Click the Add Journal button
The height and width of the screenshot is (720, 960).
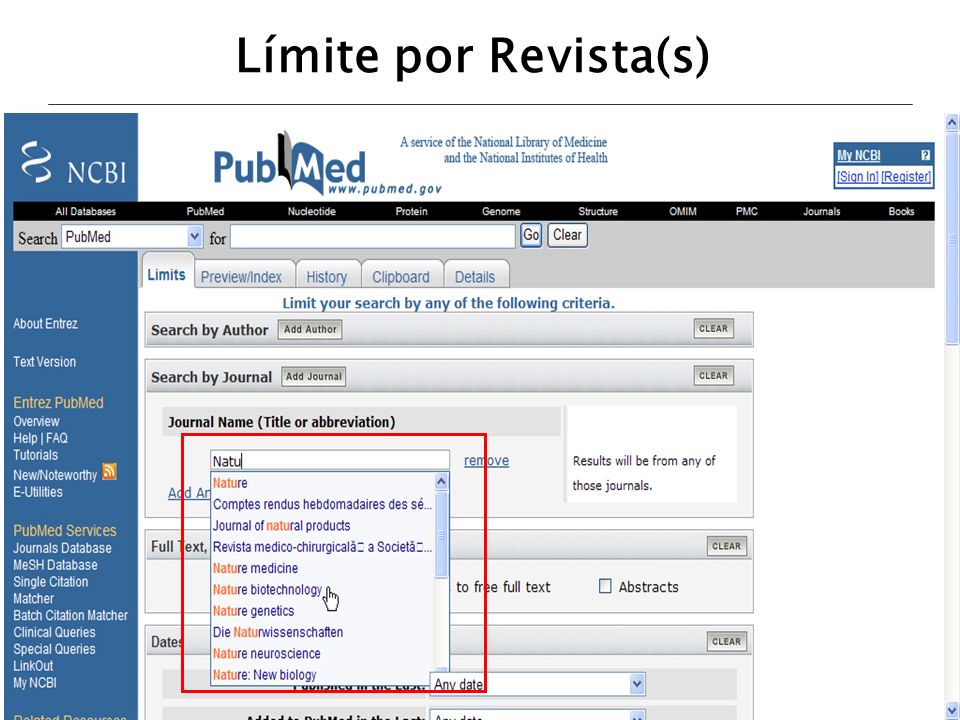tap(313, 377)
